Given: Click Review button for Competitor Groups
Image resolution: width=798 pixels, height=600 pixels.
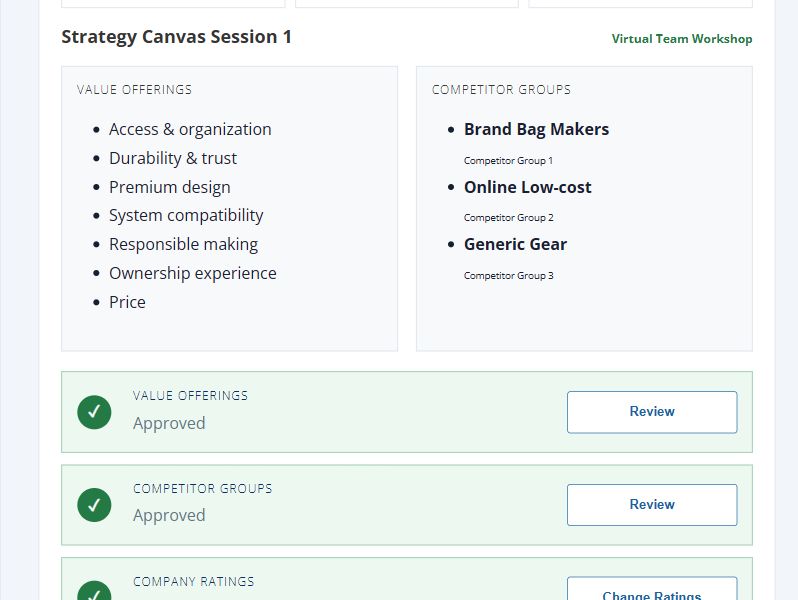Looking at the screenshot, I should [x=652, y=504].
